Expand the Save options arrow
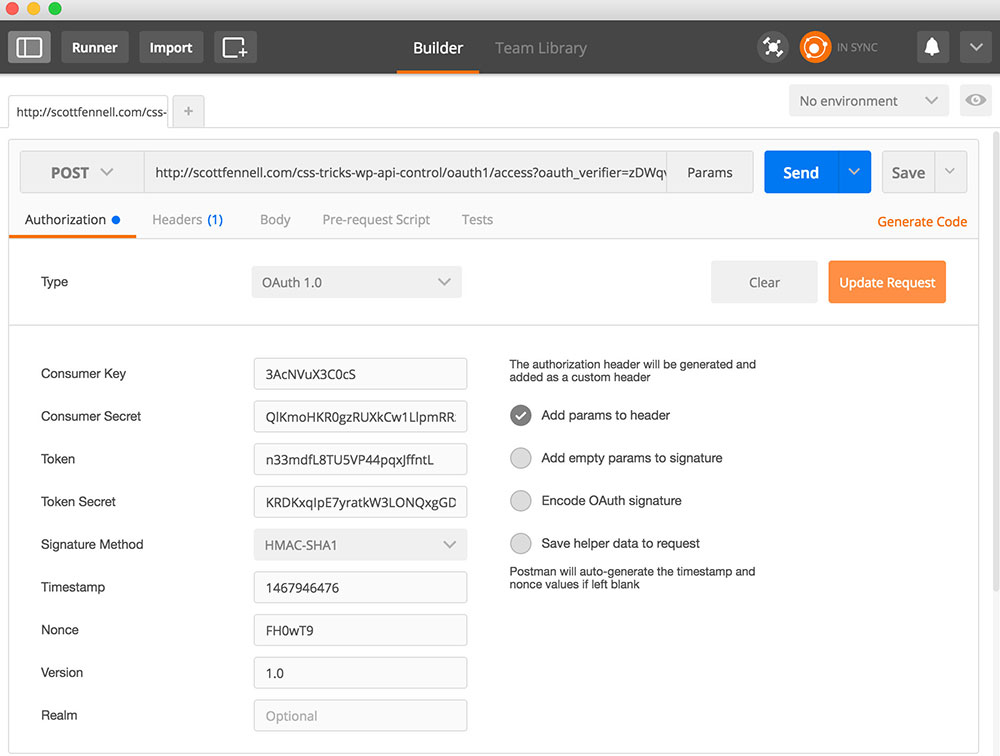Screen dimensions: 1000x756 (x=950, y=172)
